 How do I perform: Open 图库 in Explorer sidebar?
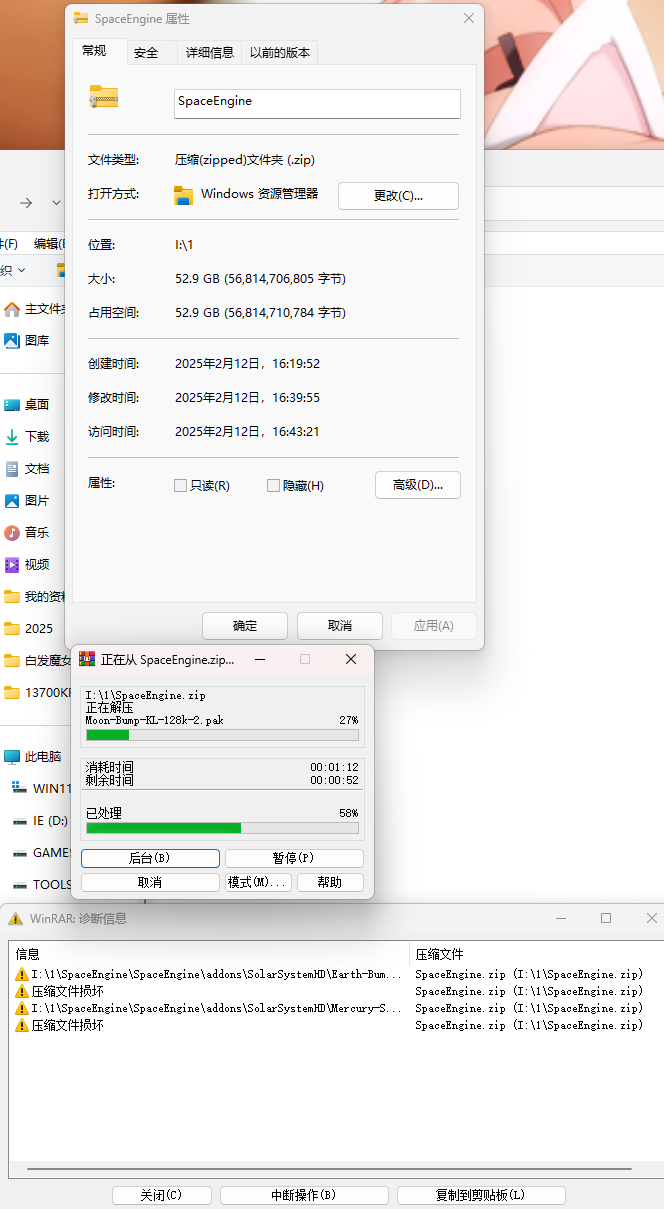click(37, 340)
